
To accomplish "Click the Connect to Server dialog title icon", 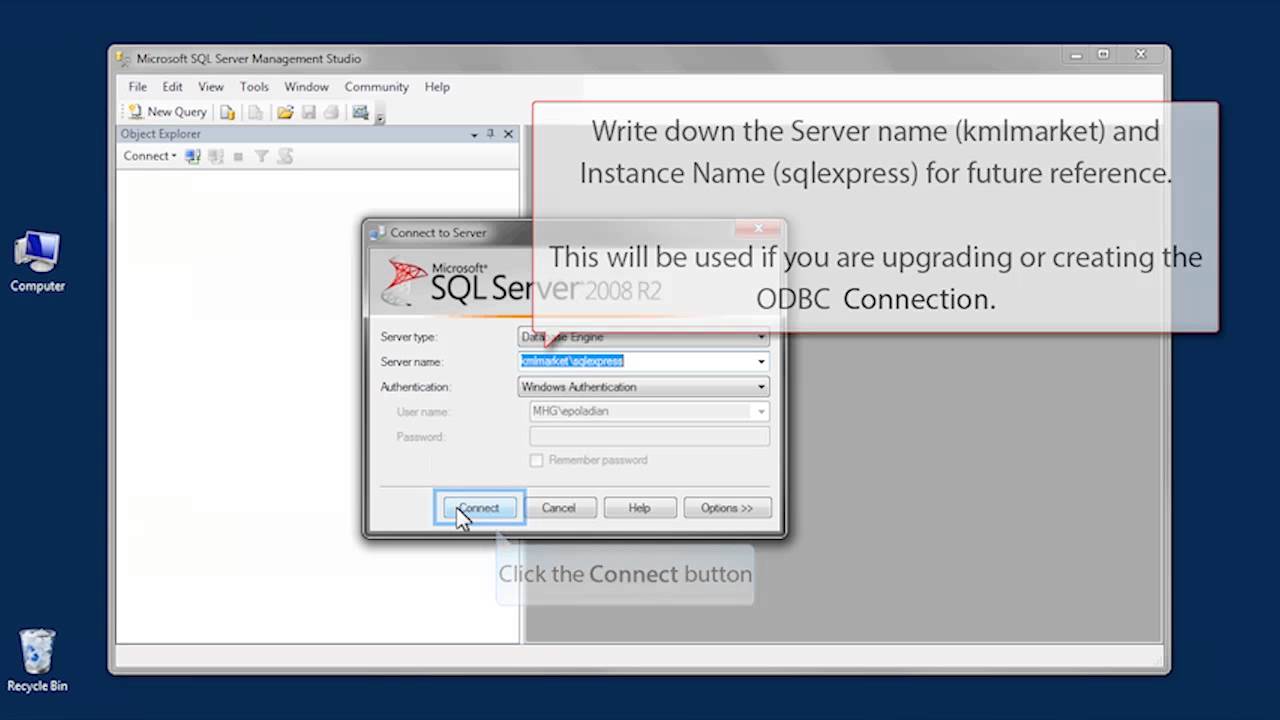I will [x=377, y=232].
